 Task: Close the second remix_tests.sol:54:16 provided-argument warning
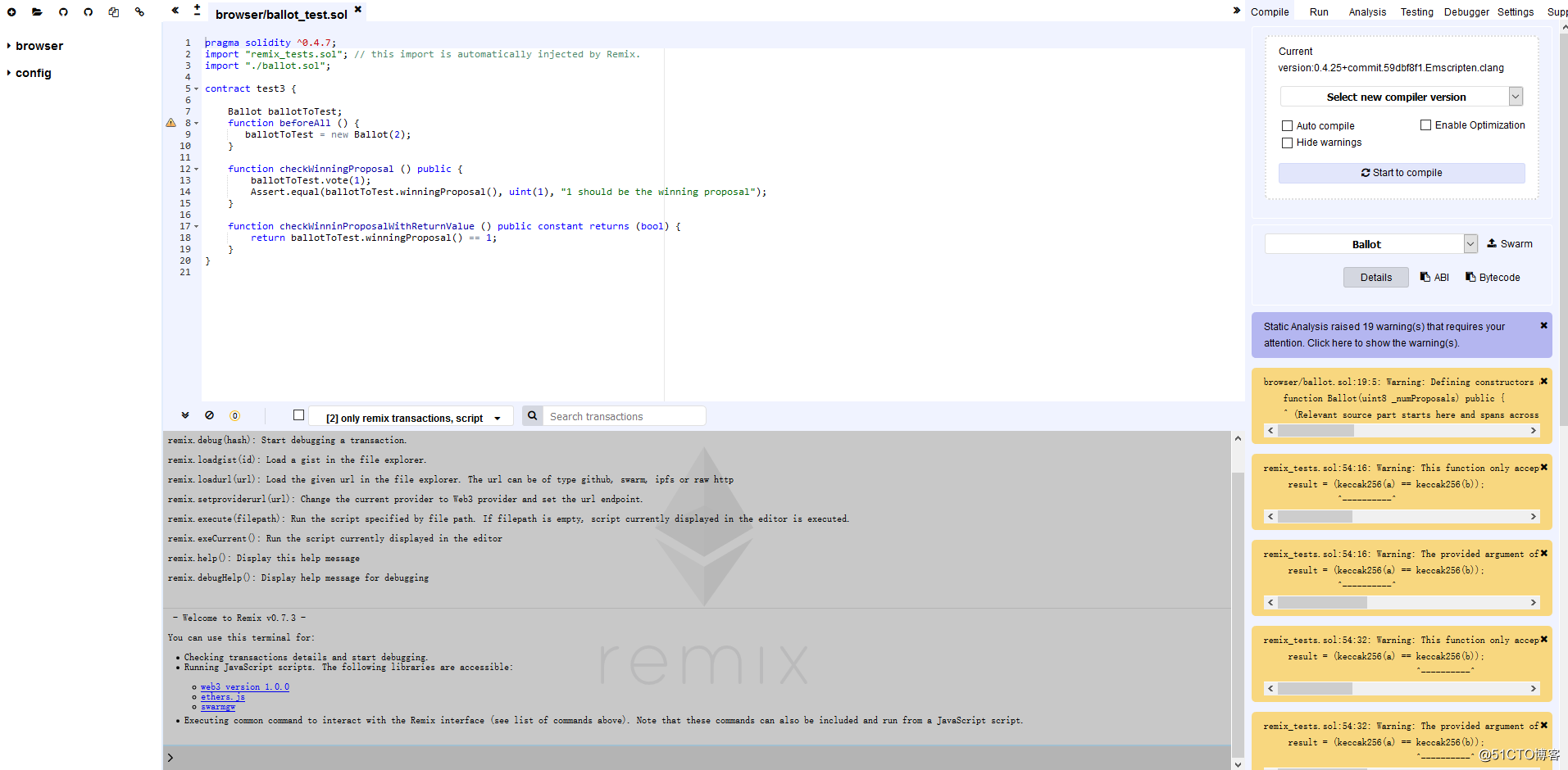(1543, 554)
